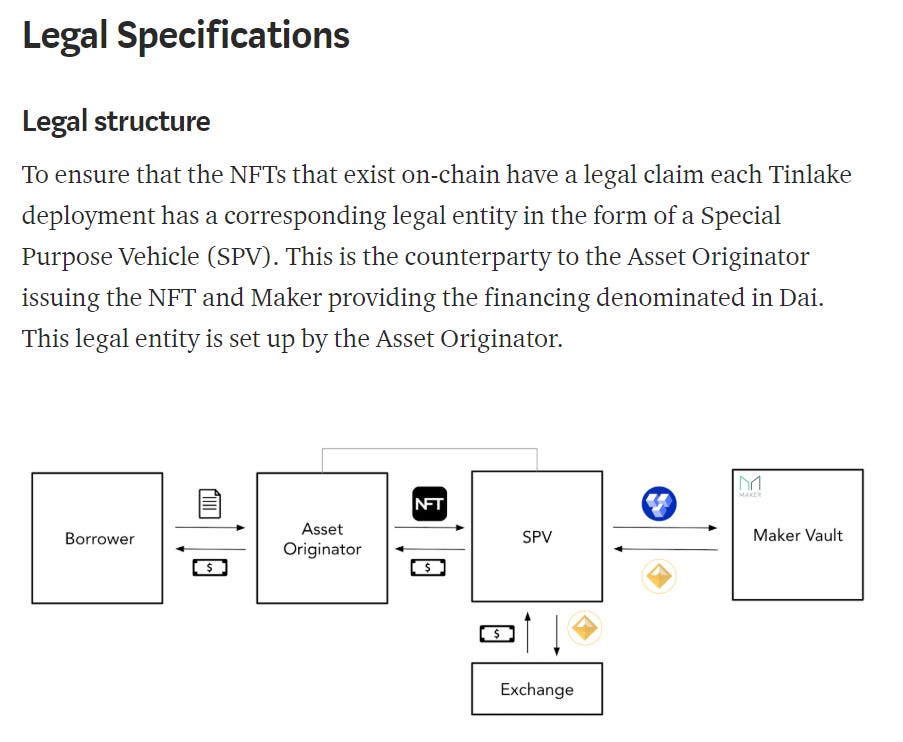The image size is (903, 742).
Task: Click the black NFT icon
Action: (x=430, y=504)
